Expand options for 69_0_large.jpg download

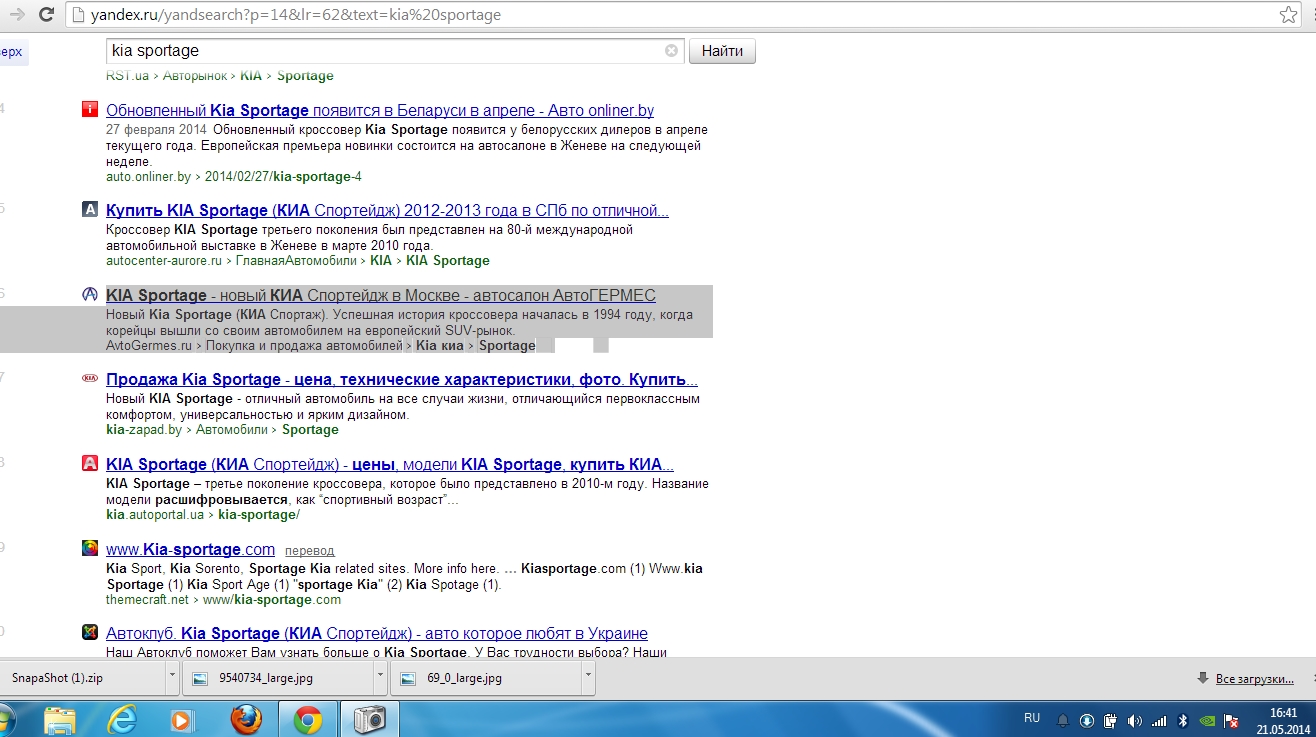[588, 677]
